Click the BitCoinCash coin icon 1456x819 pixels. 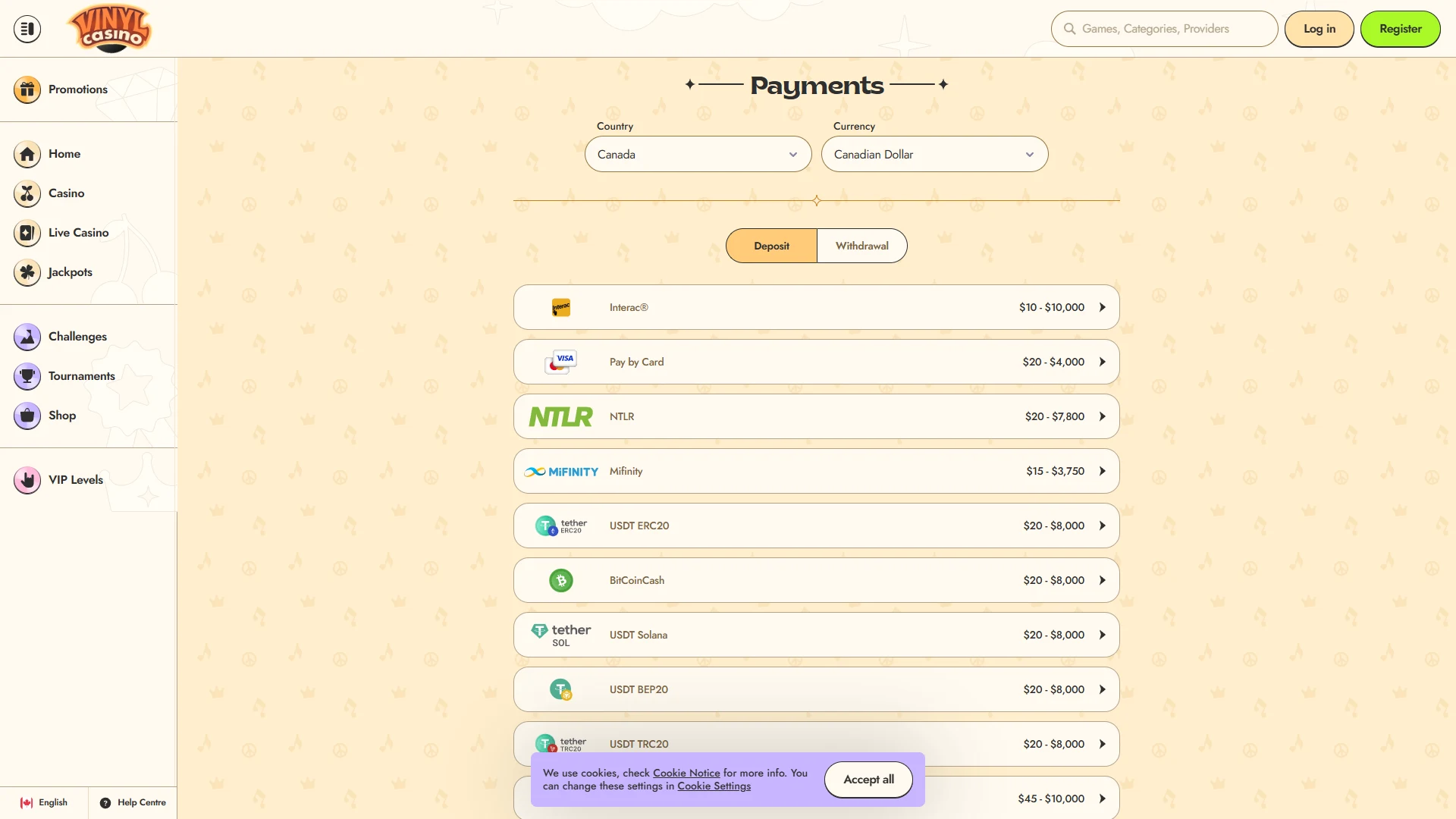[x=561, y=580]
